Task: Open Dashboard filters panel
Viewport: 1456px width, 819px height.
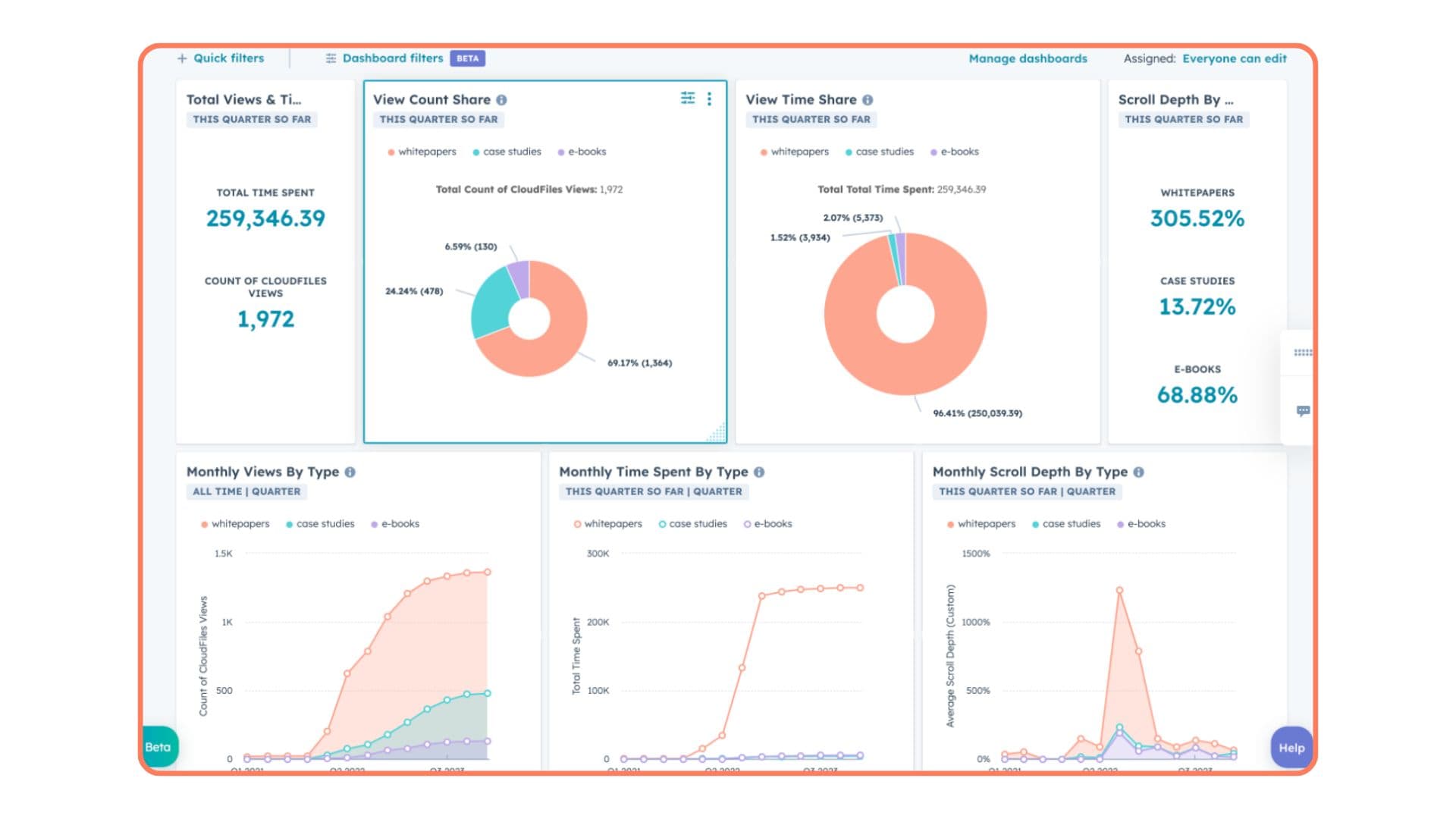Action: click(x=392, y=58)
